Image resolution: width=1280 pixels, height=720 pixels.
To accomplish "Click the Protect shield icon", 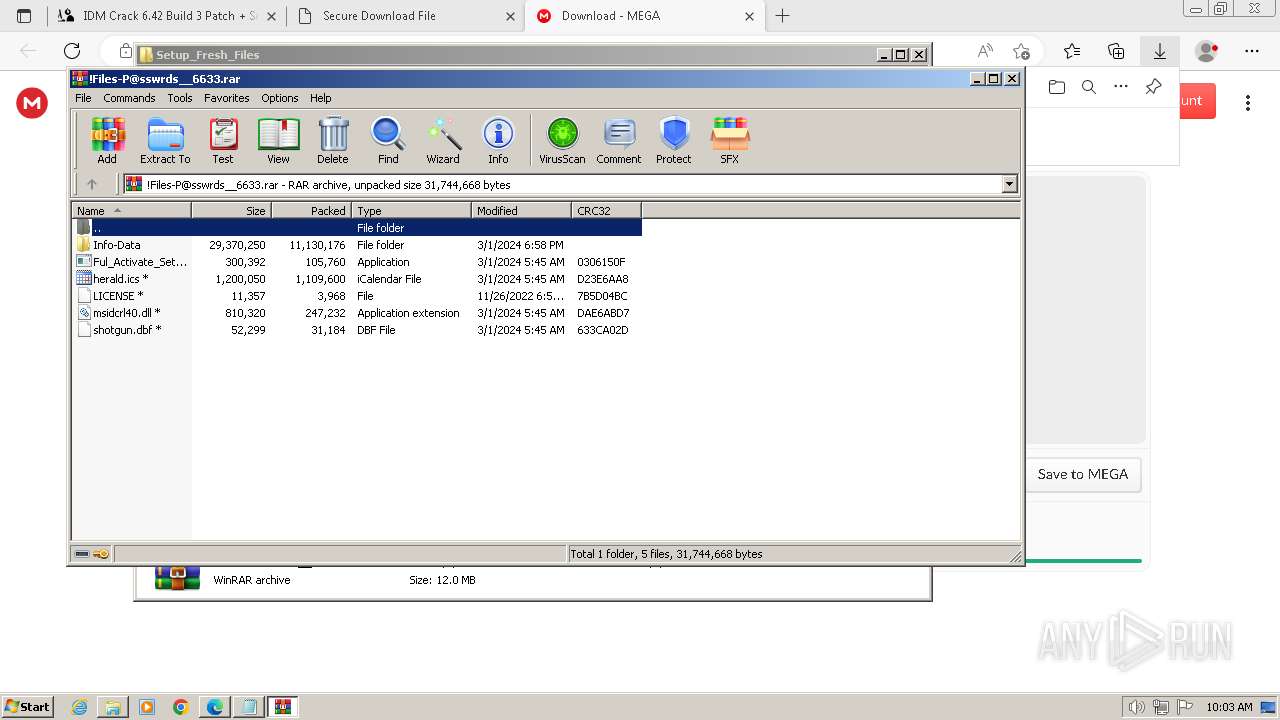I will [674, 140].
